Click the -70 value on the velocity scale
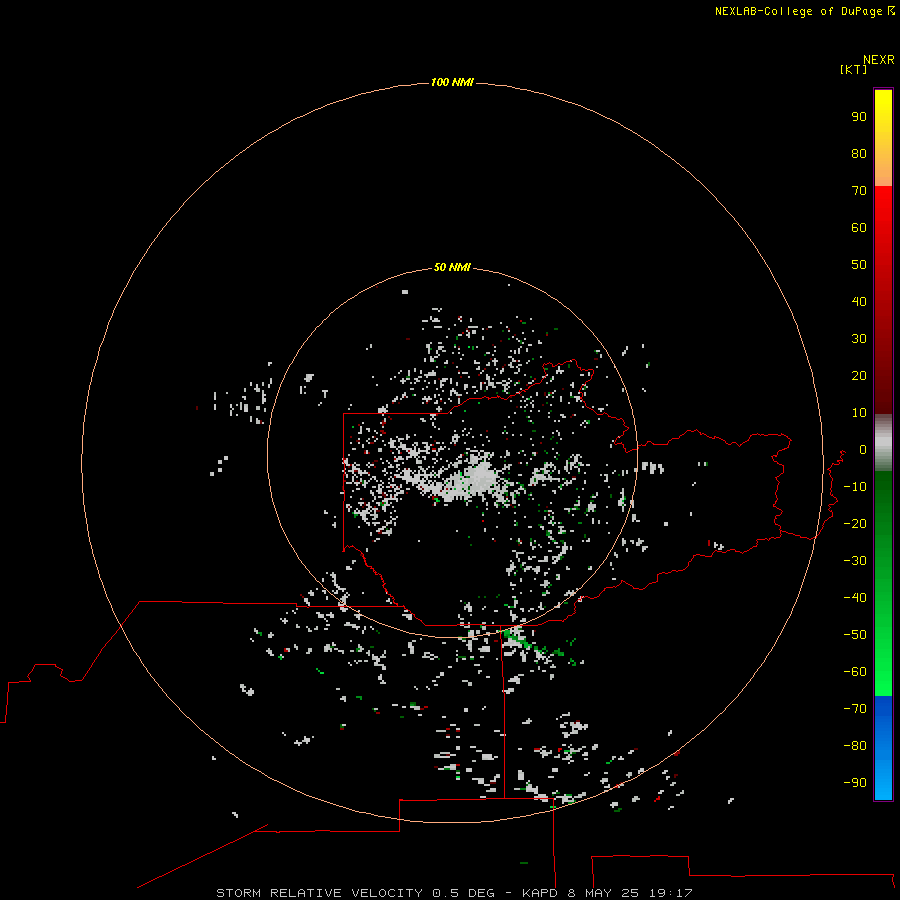This screenshot has height=900, width=900. (x=855, y=709)
